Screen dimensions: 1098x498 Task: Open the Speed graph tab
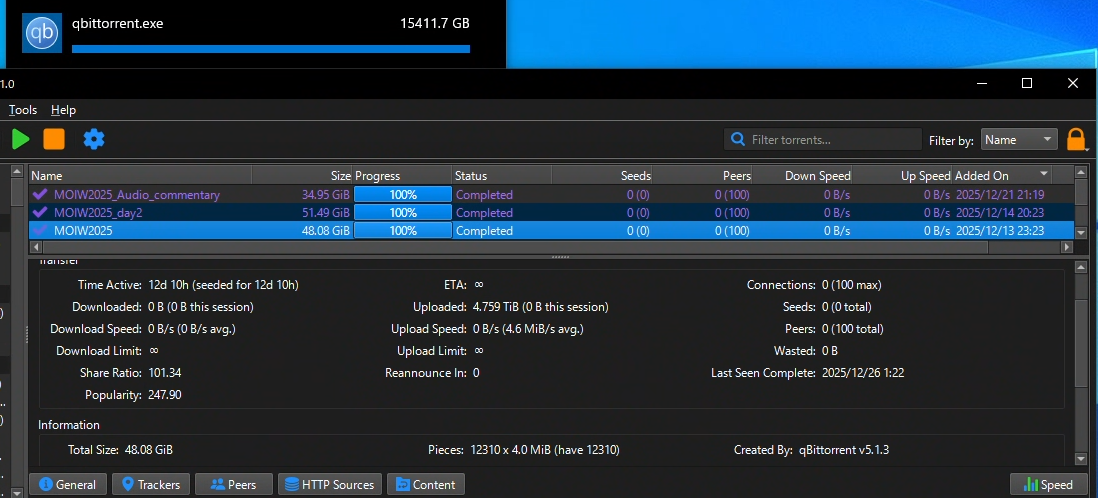[x=1048, y=484]
